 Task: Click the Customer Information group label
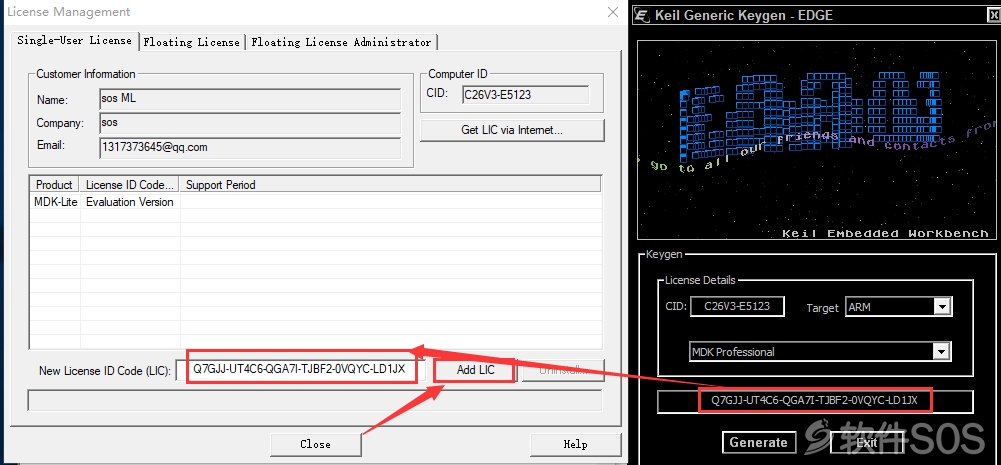coord(86,74)
